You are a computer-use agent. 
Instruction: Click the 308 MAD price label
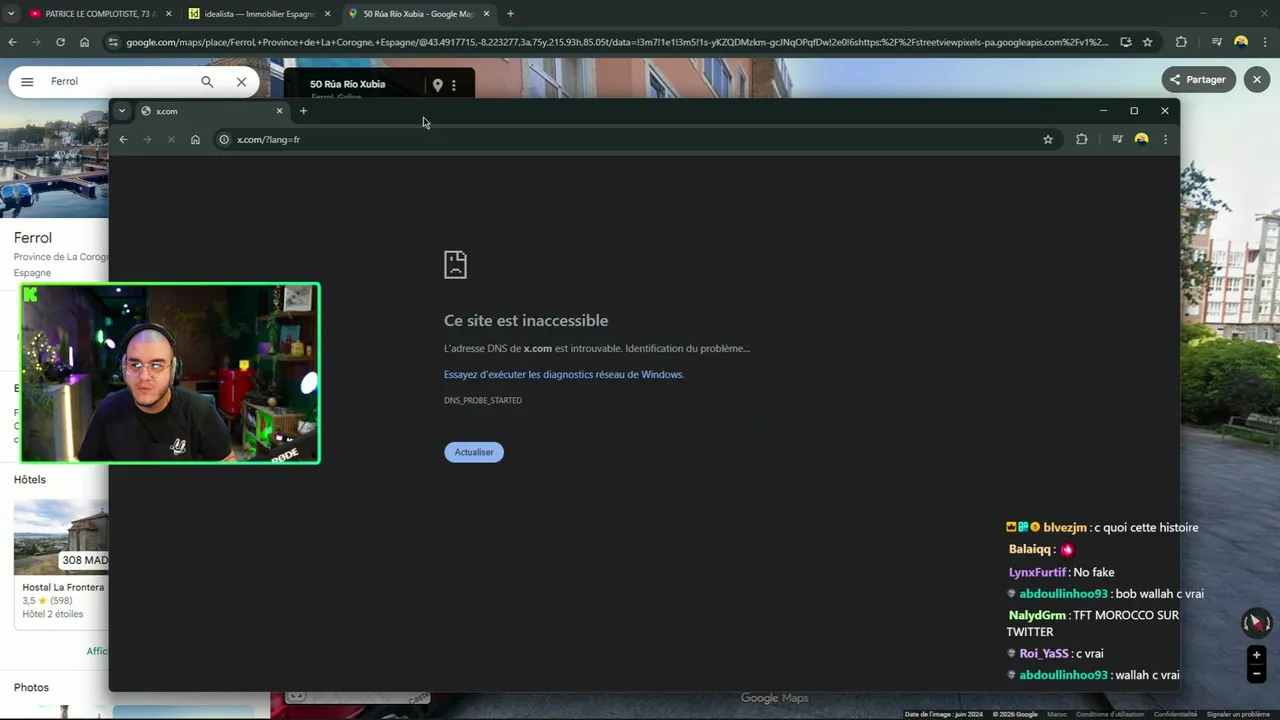click(84, 560)
